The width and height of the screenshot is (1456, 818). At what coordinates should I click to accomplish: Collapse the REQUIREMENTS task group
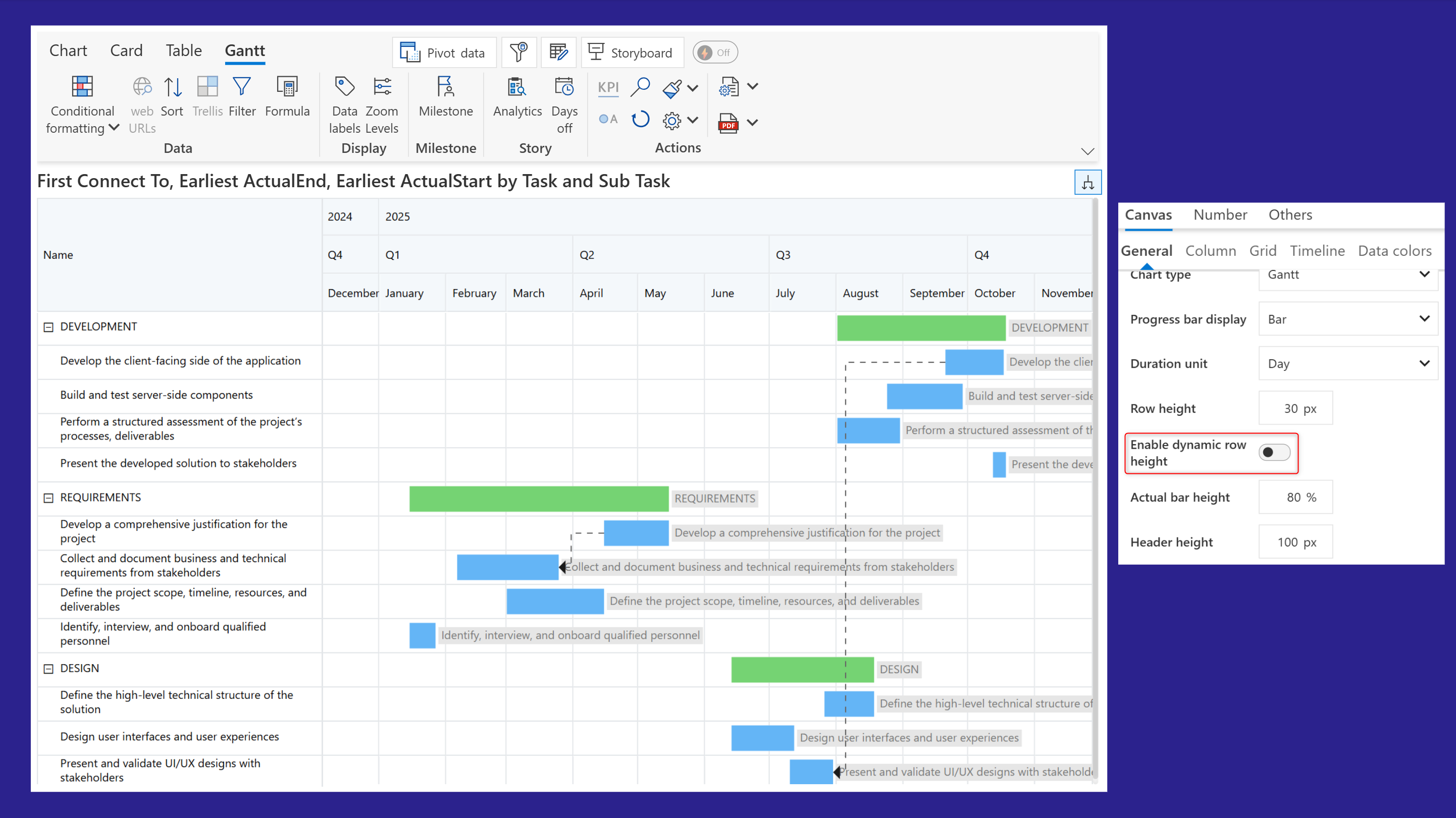(48, 498)
